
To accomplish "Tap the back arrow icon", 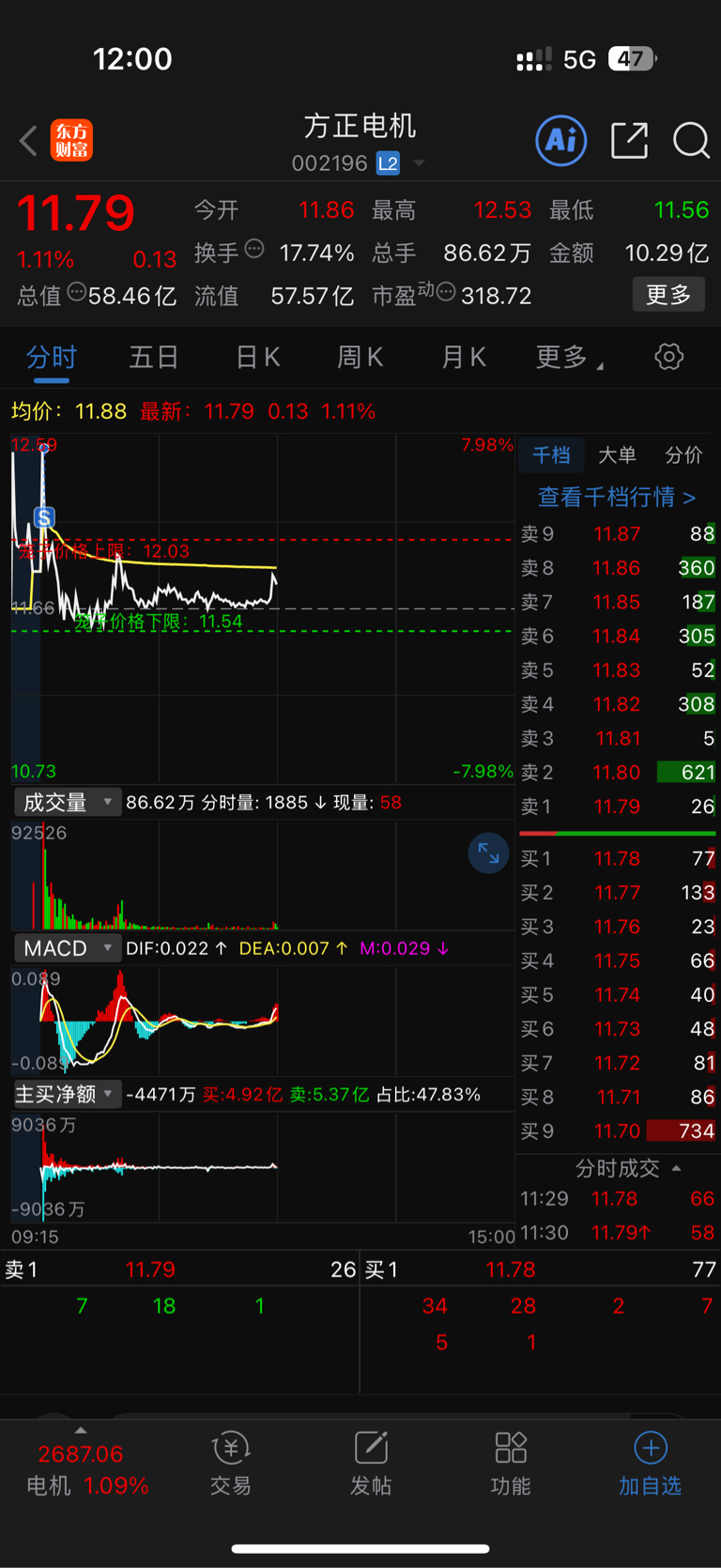I will click(x=28, y=142).
